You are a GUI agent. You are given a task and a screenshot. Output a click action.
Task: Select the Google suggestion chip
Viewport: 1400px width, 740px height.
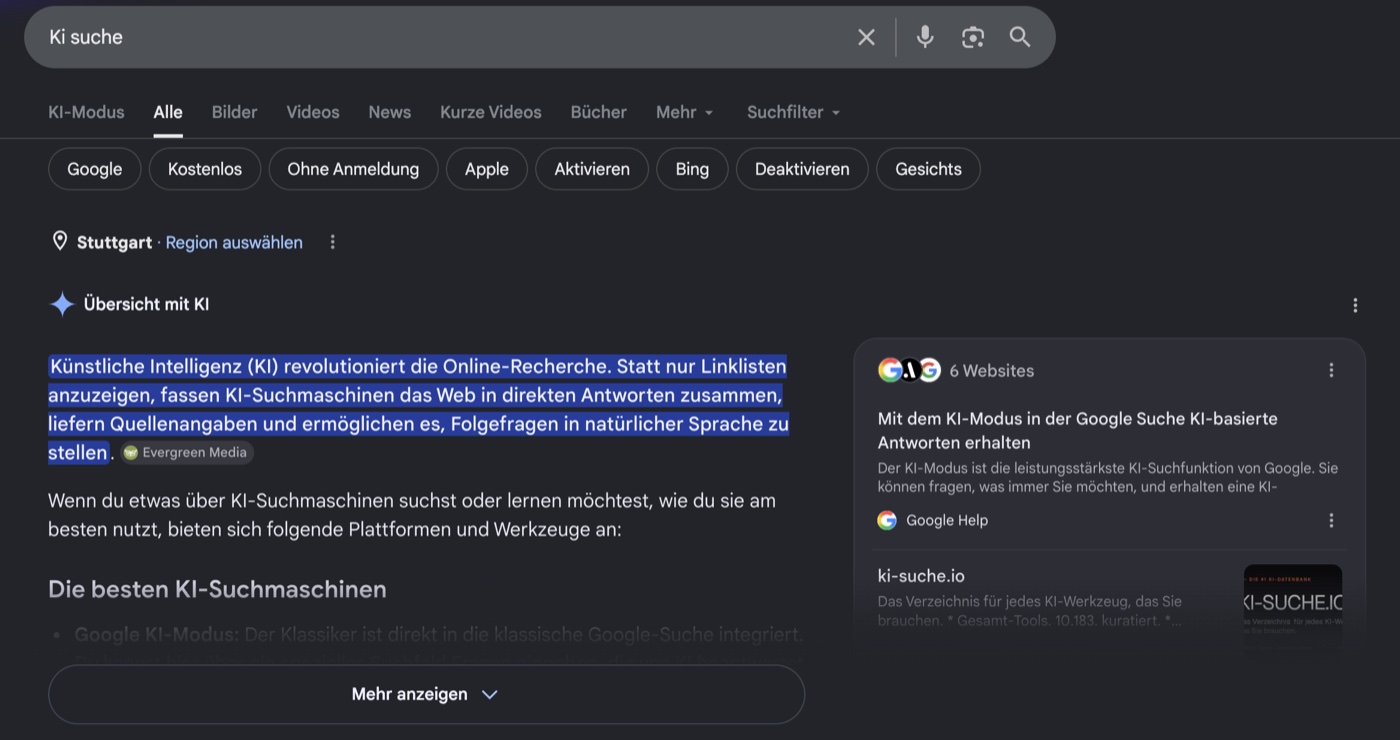[x=95, y=169]
